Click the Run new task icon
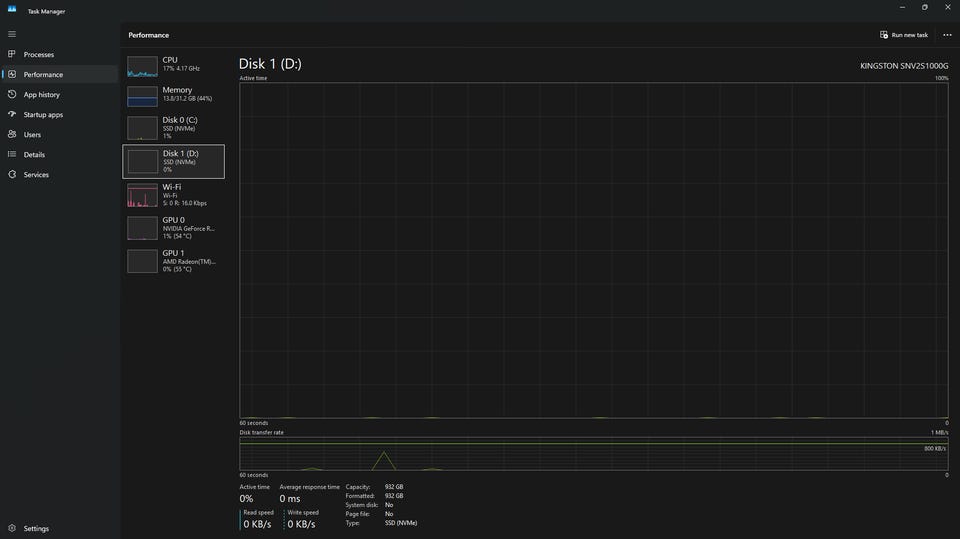This screenshot has height=539, width=960. [883, 35]
